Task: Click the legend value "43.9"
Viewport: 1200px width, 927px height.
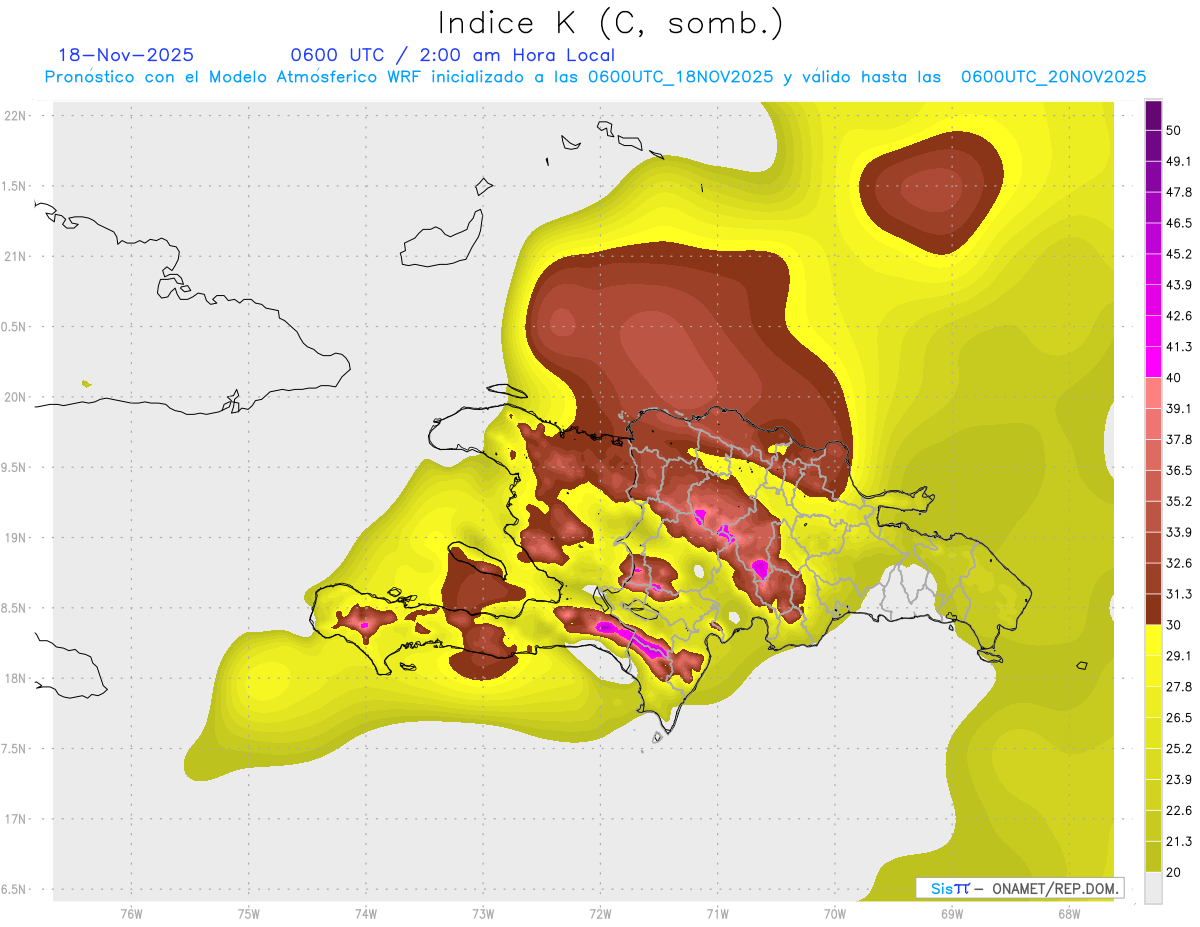Action: [1180, 285]
